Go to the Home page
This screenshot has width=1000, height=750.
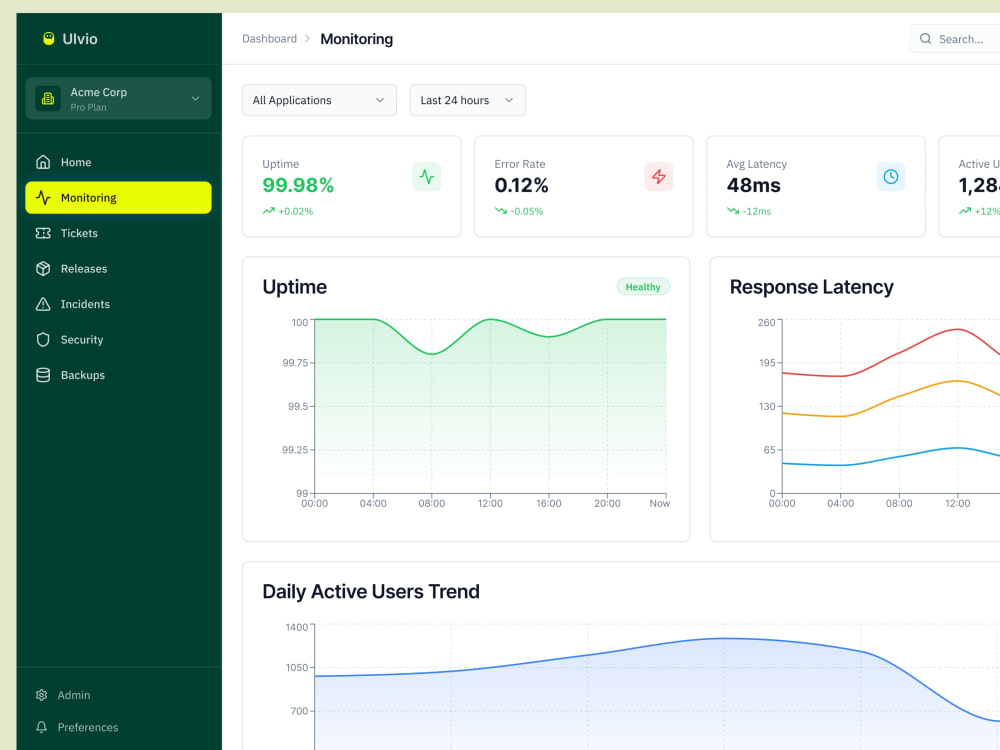point(119,162)
